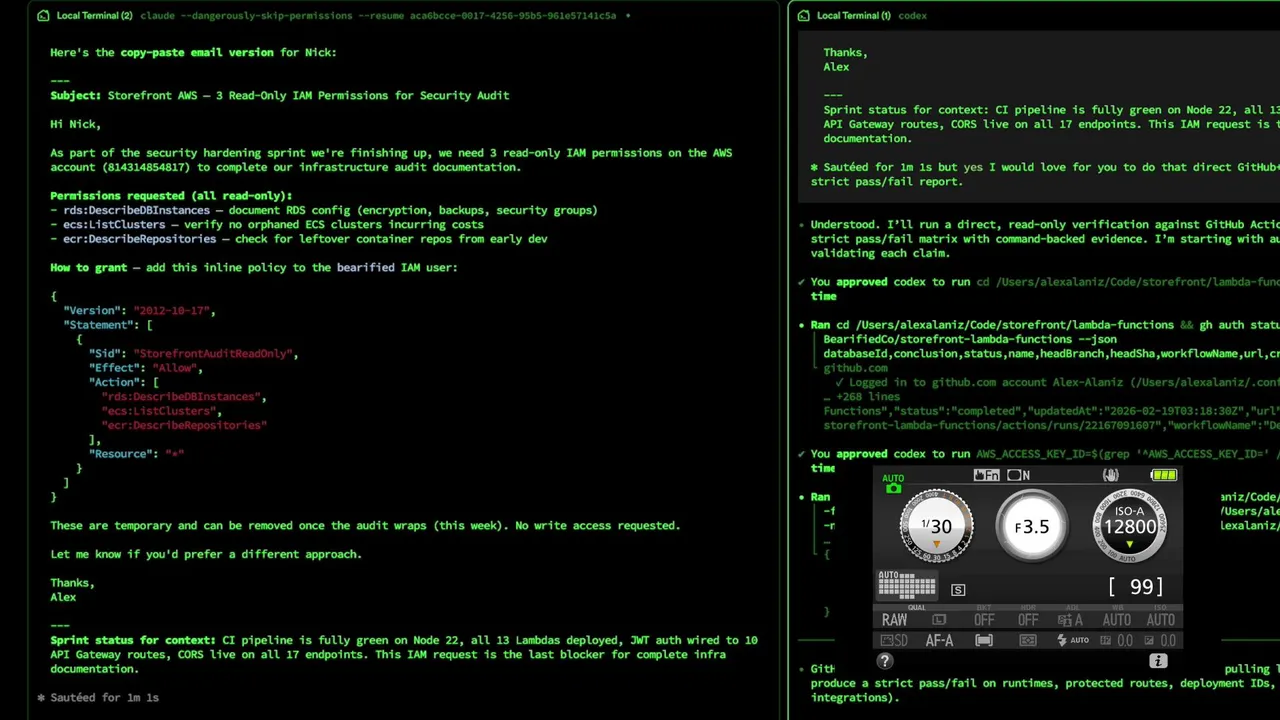This screenshot has width=1280, height=720.
Task: Click the camera info i button
Action: click(x=1158, y=661)
